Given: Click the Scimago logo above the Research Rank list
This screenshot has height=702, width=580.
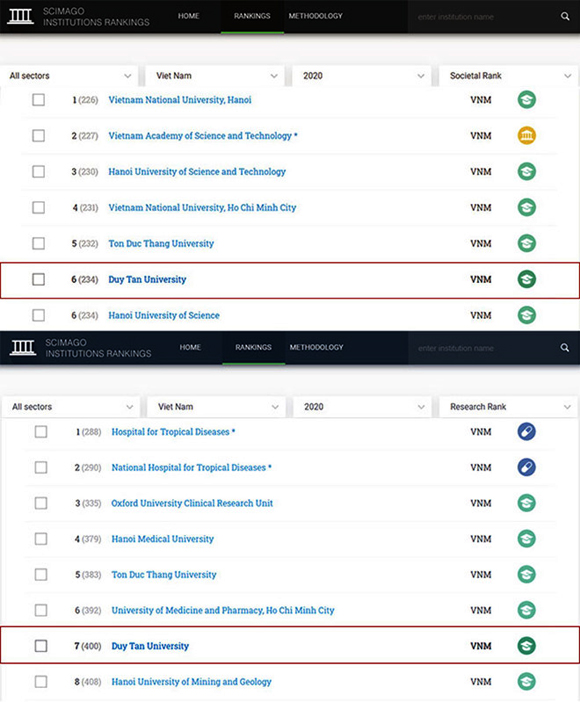Looking at the screenshot, I should [x=23, y=347].
